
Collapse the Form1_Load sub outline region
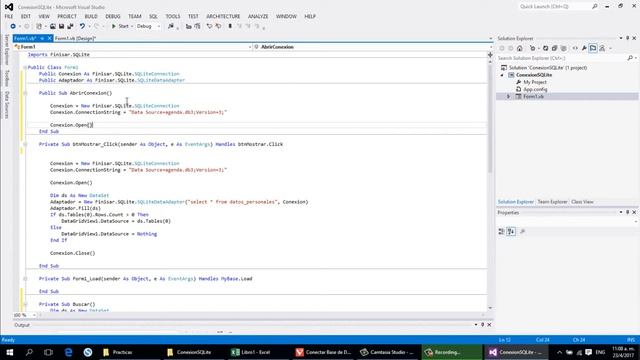tap(25, 279)
